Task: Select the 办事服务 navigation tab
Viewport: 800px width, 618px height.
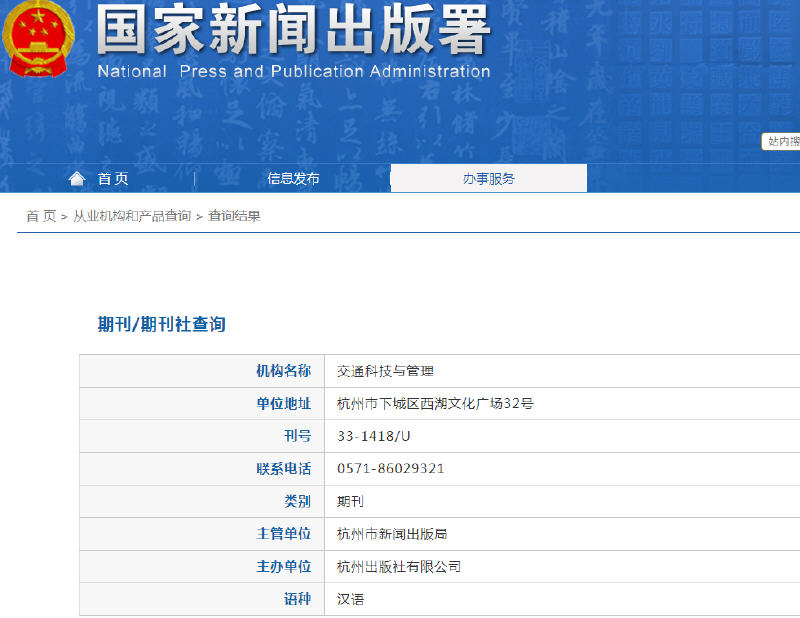Action: click(x=489, y=179)
